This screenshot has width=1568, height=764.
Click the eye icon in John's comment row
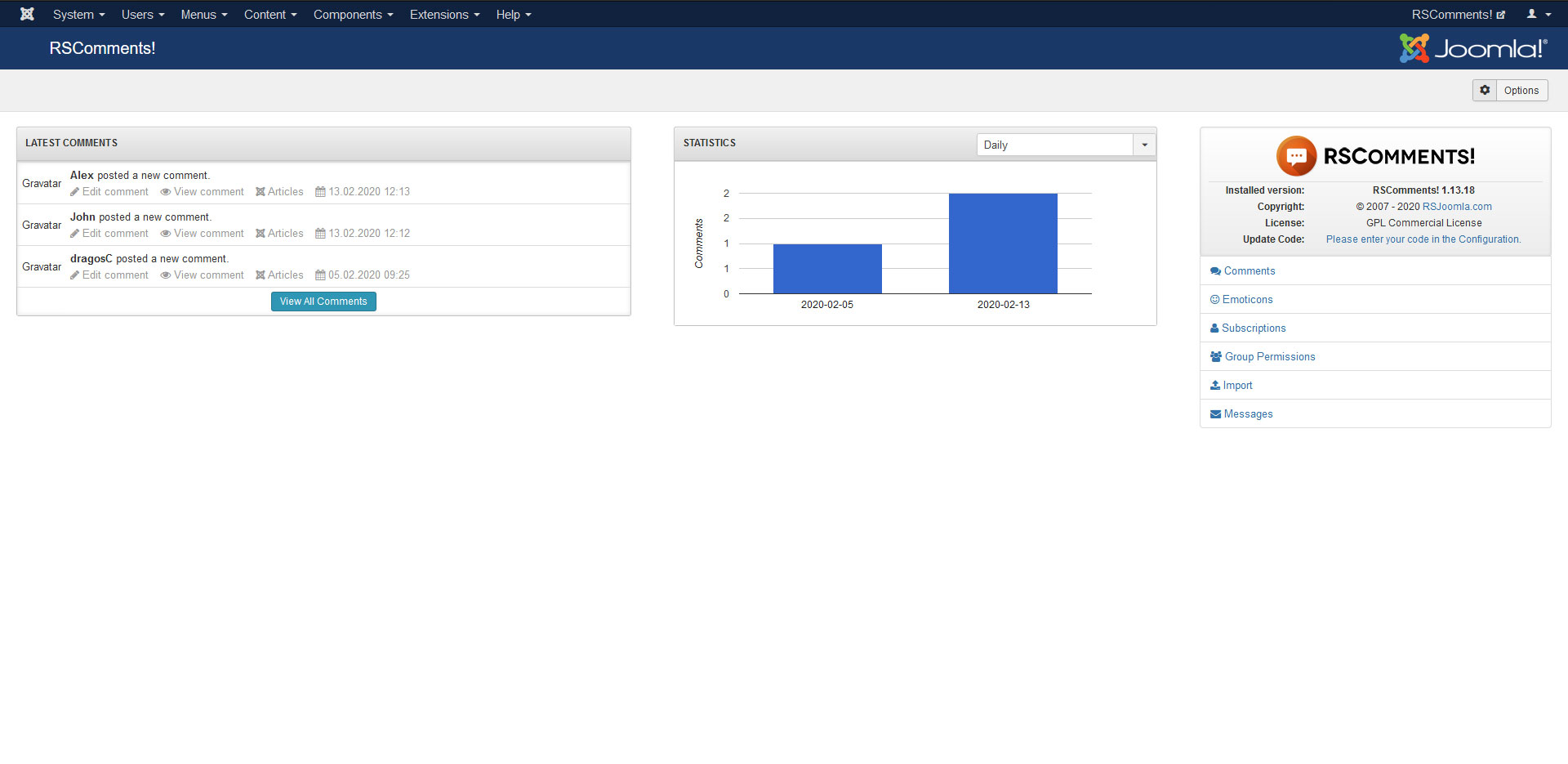[166, 234]
